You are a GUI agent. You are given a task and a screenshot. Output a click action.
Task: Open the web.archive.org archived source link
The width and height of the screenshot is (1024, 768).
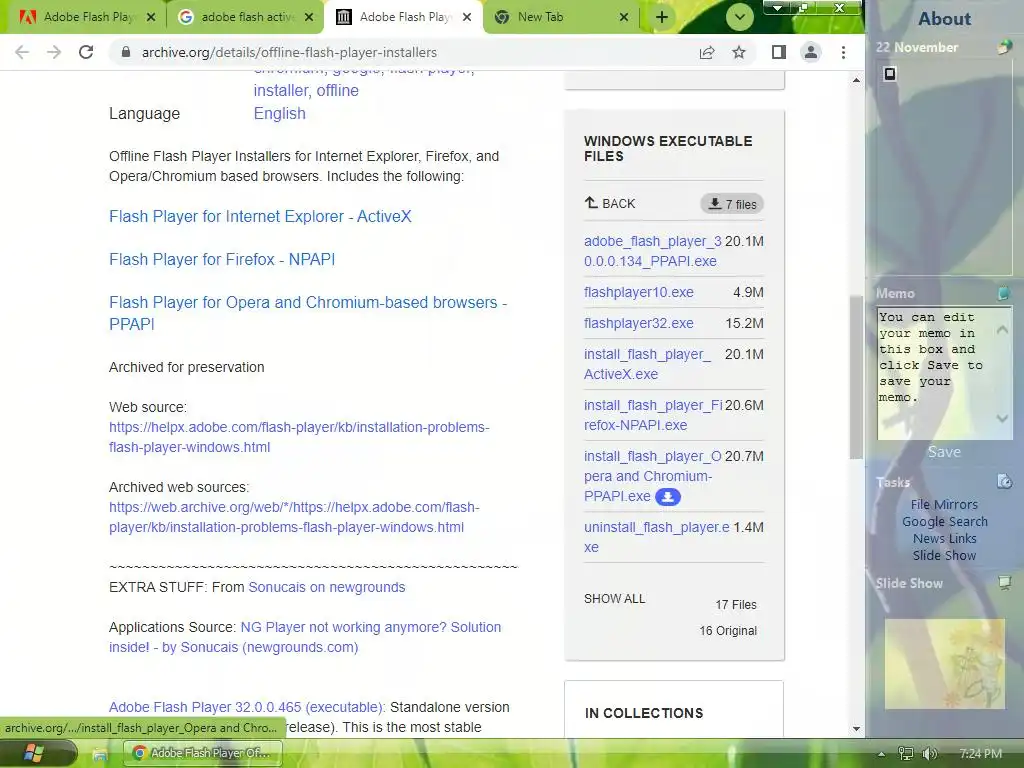point(294,517)
